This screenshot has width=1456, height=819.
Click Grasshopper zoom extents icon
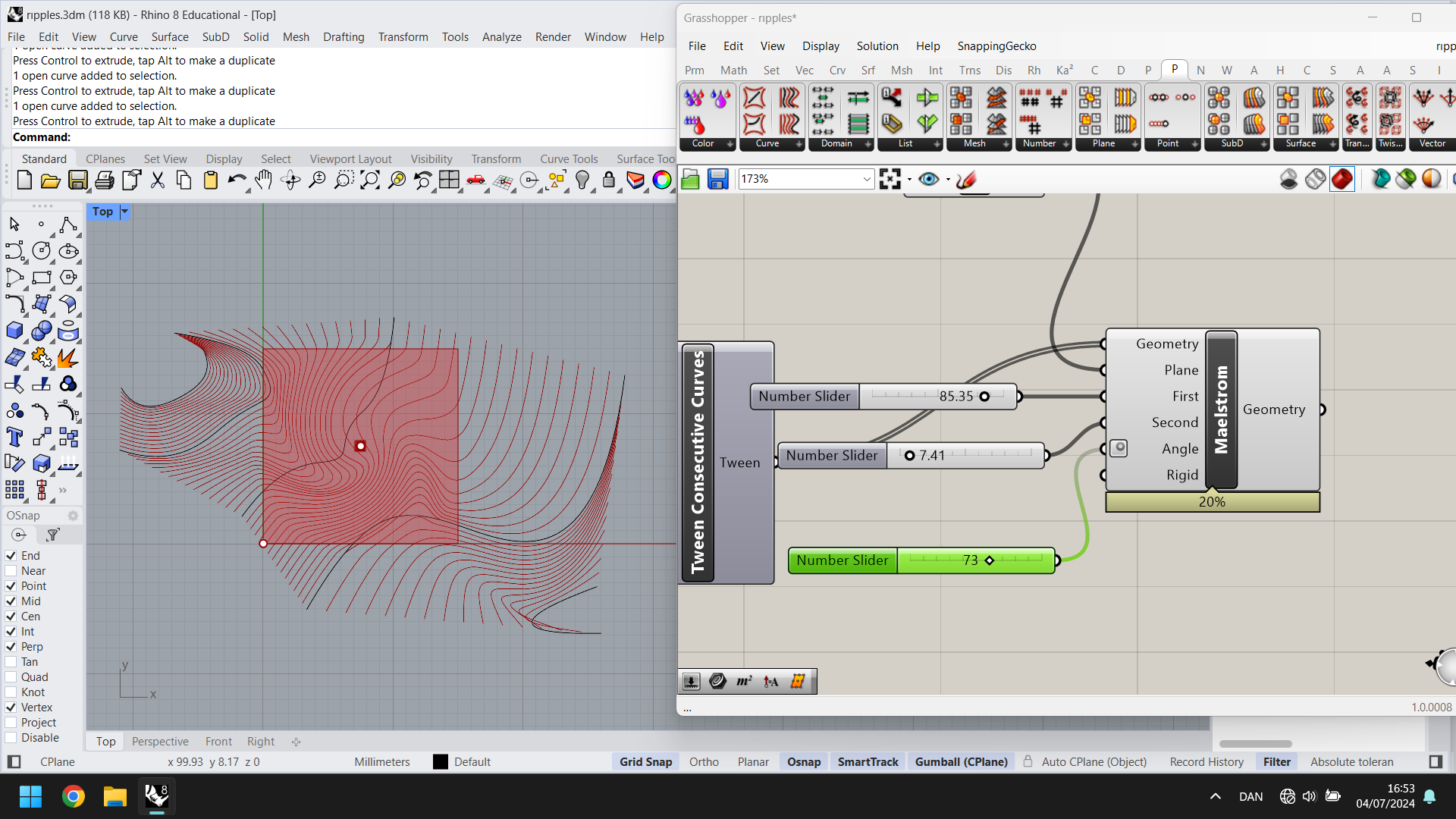tap(890, 180)
